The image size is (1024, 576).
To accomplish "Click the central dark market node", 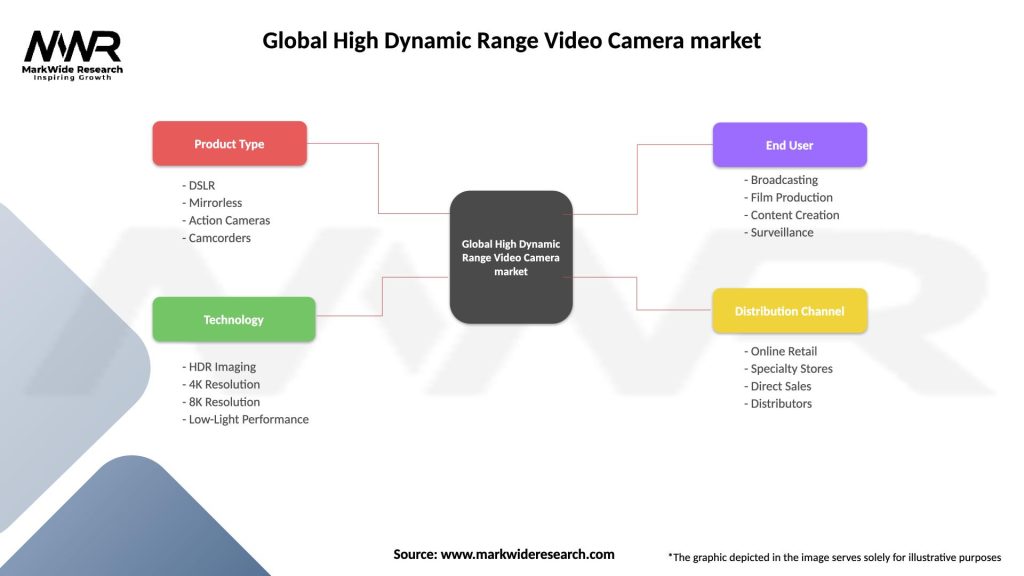I will coord(511,257).
